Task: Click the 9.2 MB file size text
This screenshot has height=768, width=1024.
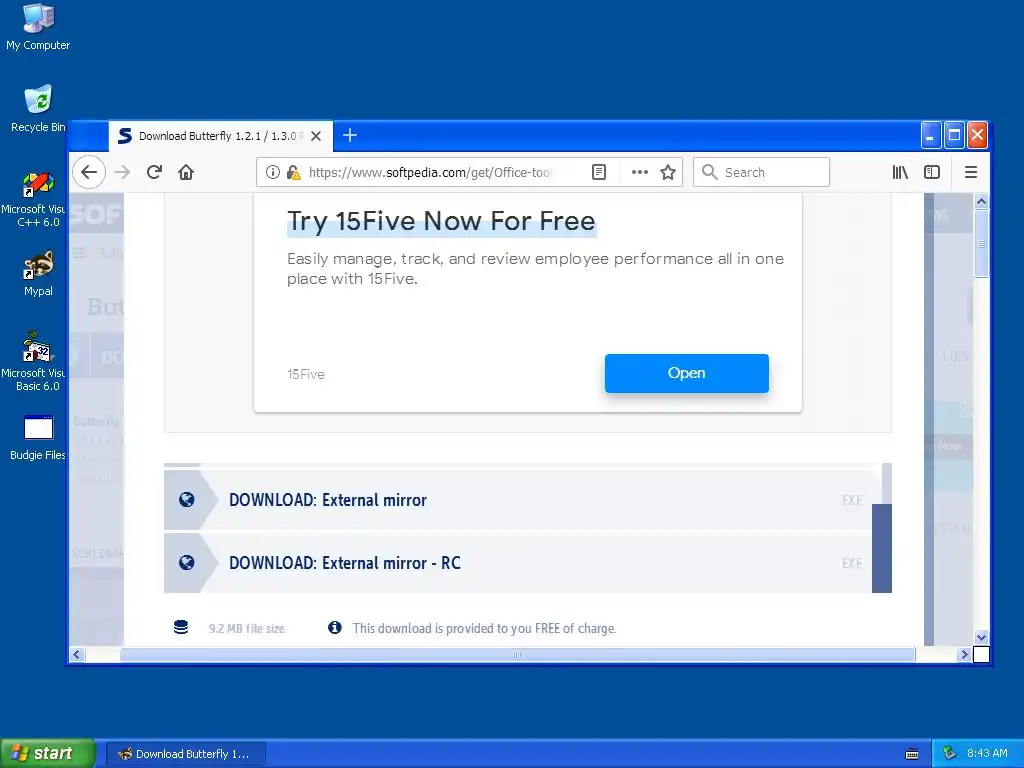Action: point(247,628)
